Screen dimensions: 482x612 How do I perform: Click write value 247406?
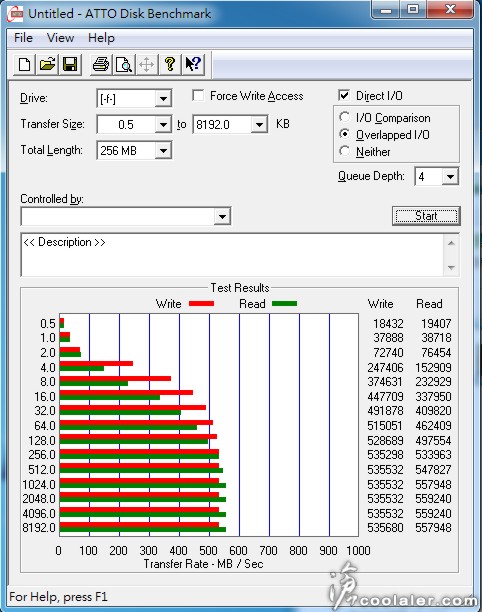coord(385,368)
